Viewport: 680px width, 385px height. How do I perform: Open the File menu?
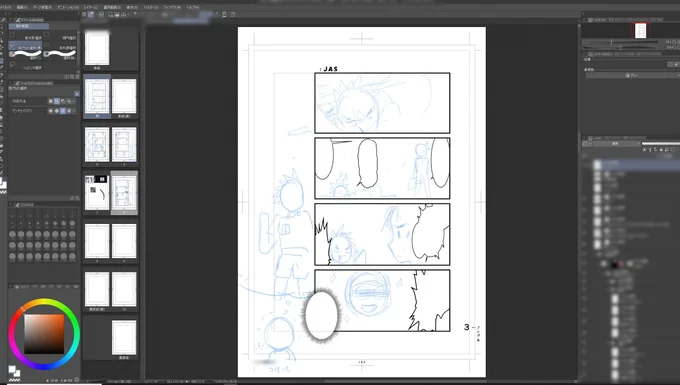coord(5,7)
